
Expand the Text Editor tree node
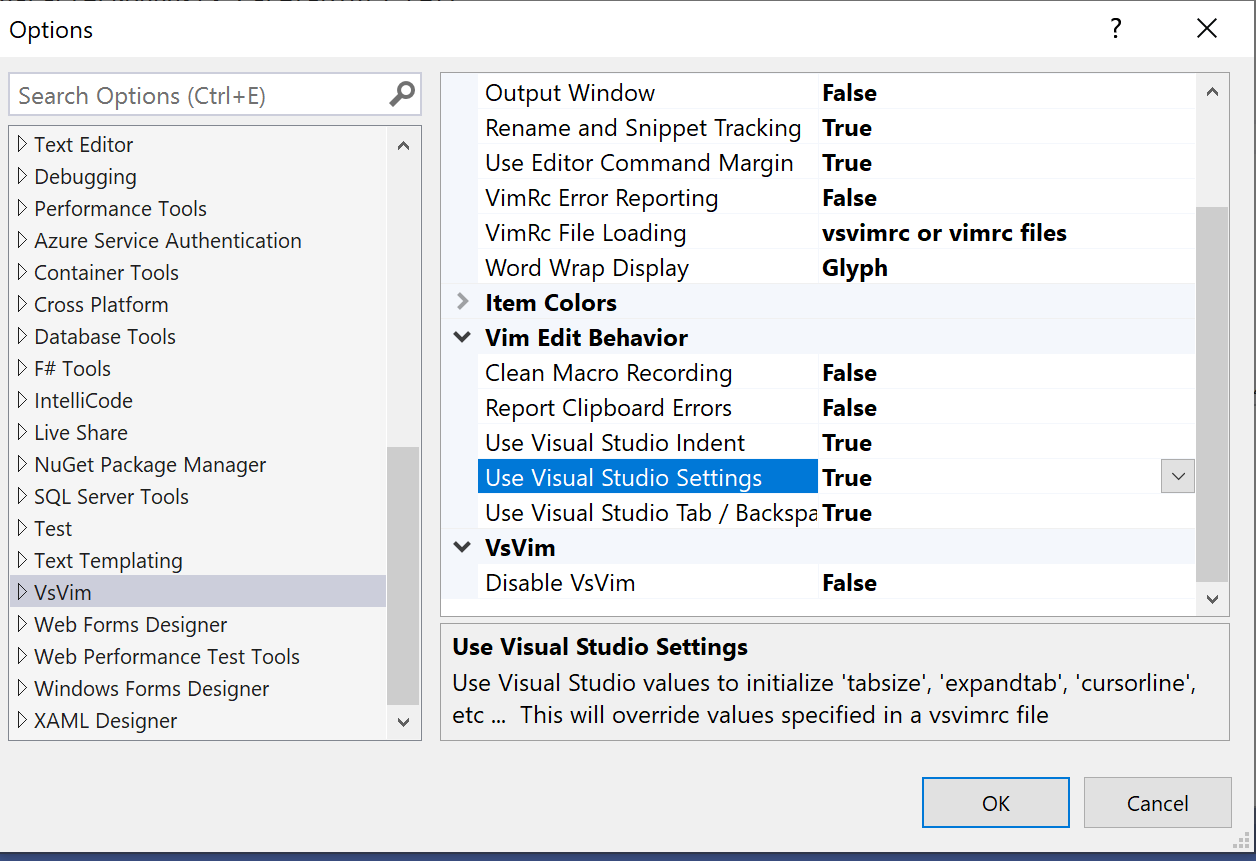click(22, 144)
